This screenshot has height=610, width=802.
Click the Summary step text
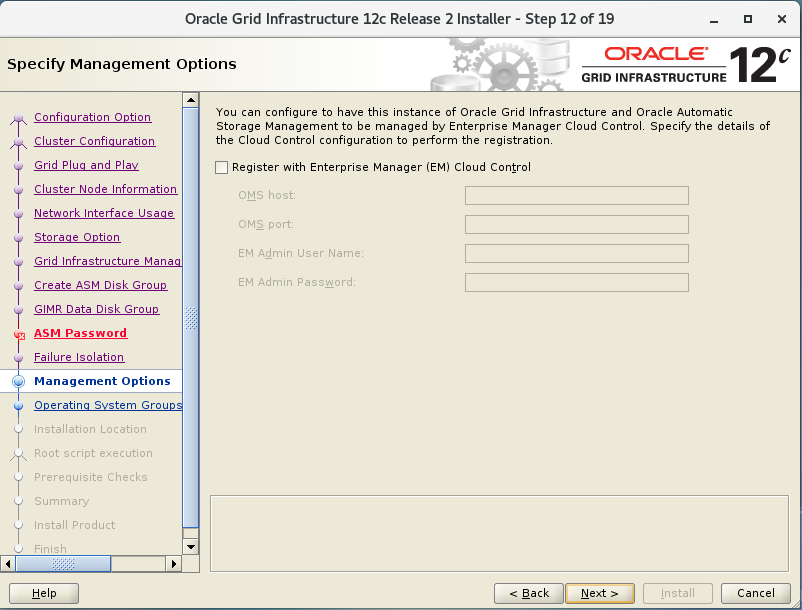(x=62, y=502)
